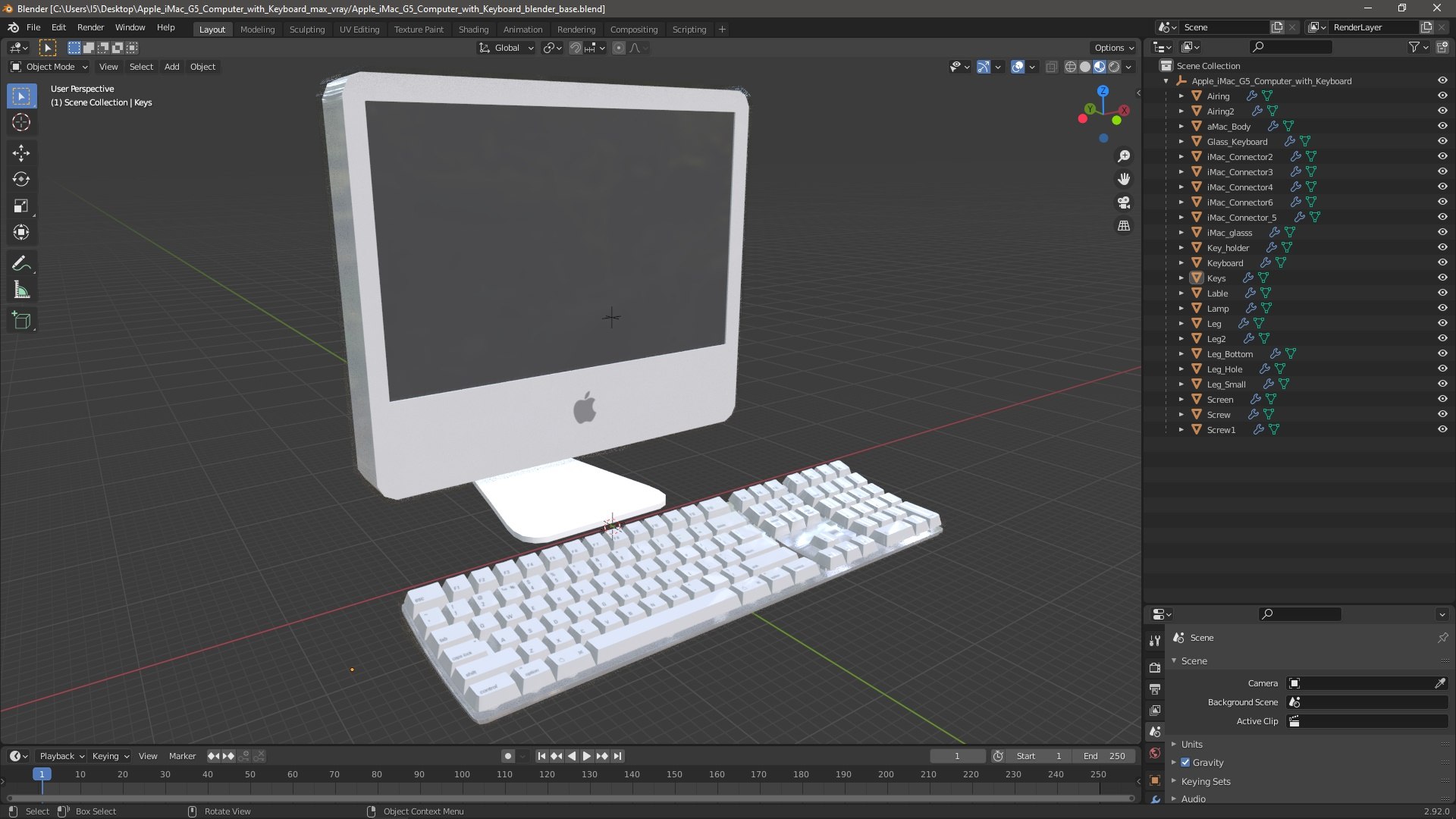Expand the Keys object in outliner
The width and height of the screenshot is (1456, 819).
(x=1181, y=278)
